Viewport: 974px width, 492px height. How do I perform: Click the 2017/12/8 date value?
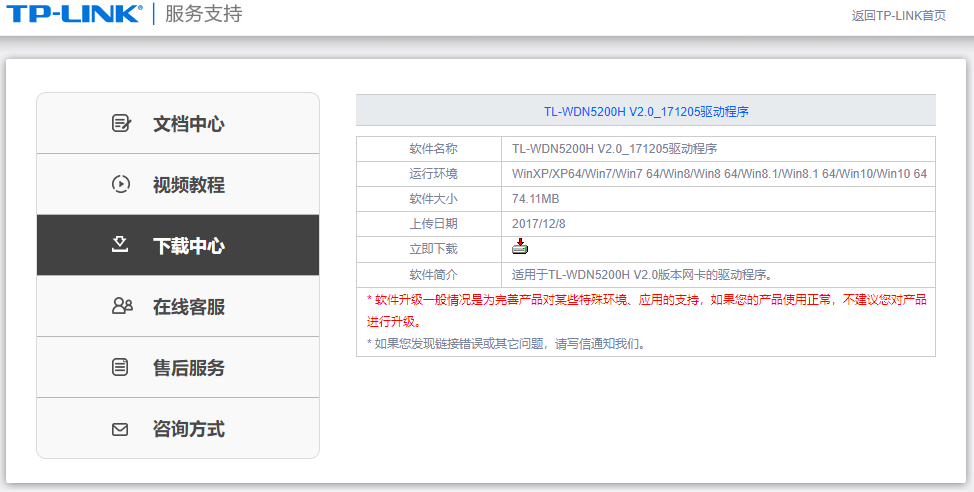(x=539, y=224)
